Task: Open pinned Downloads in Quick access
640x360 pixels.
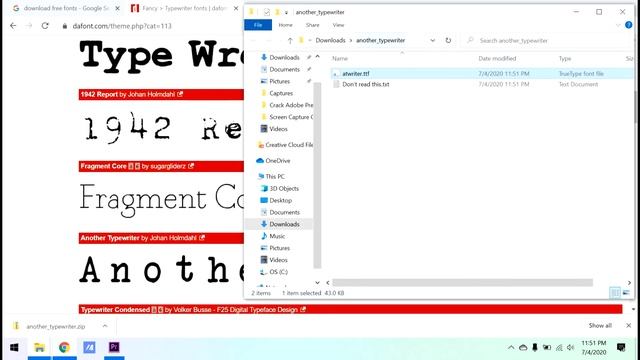Action: pyautogui.click(x=284, y=58)
